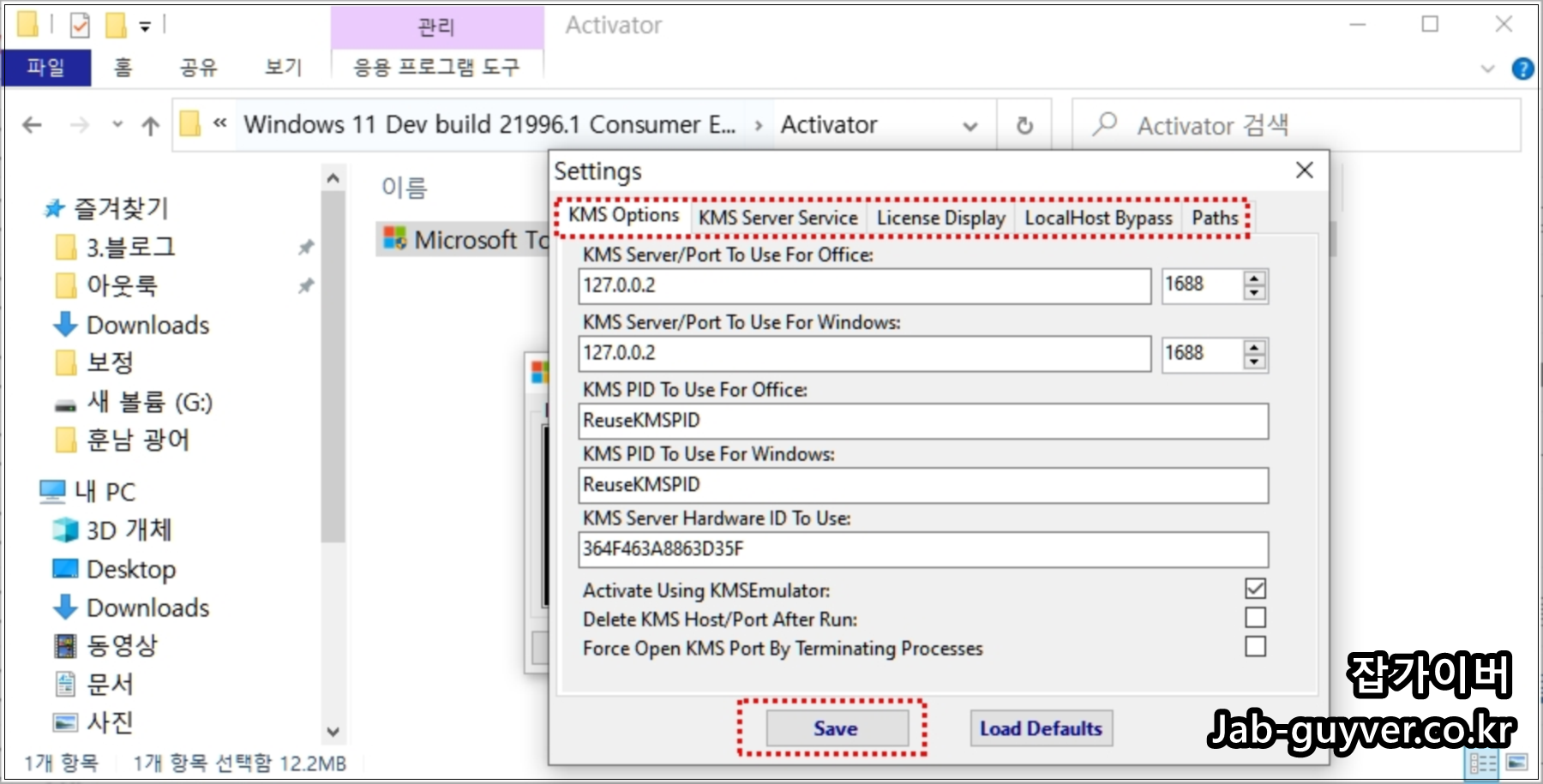Switch to the KMS Options tab
This screenshot has height=784, width=1543.
click(x=623, y=215)
